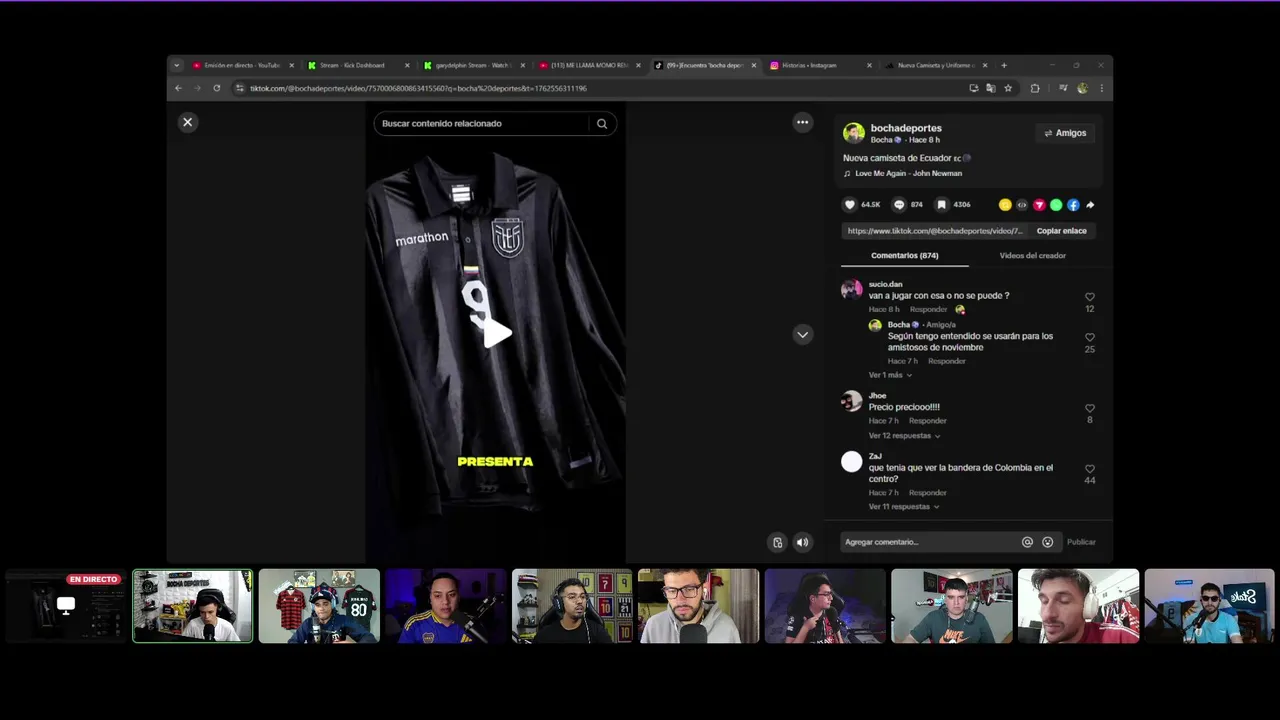This screenshot has height=720, width=1280.
Task: Like the video with heart icon
Action: coord(850,205)
